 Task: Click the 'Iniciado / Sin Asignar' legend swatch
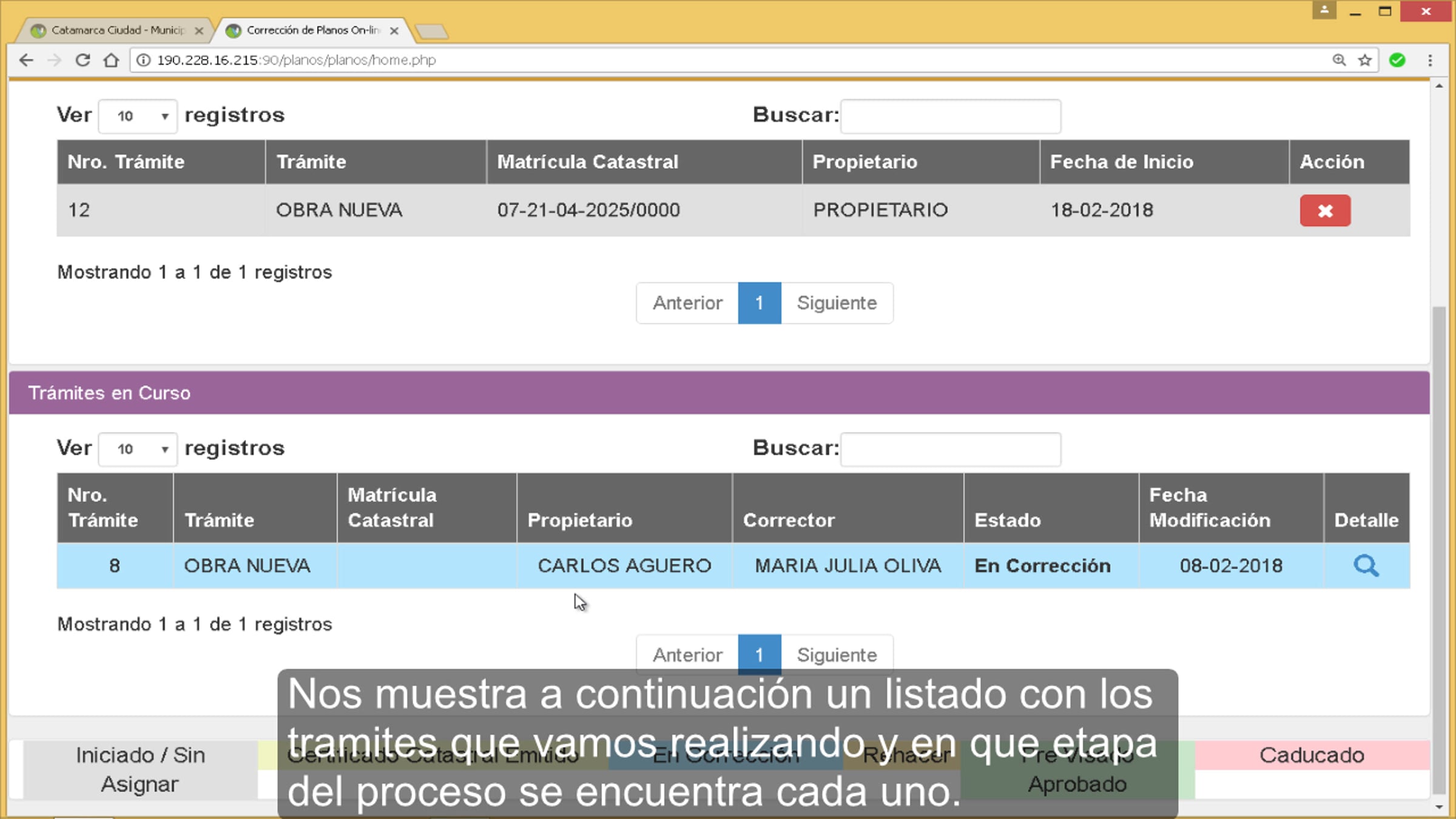pos(140,769)
